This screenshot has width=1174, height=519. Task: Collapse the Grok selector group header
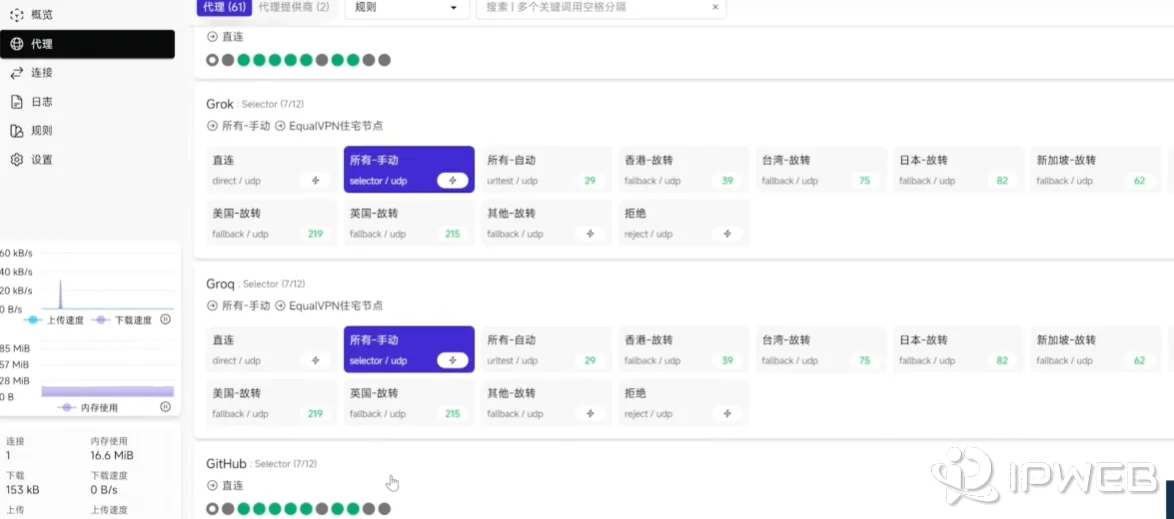(x=255, y=104)
